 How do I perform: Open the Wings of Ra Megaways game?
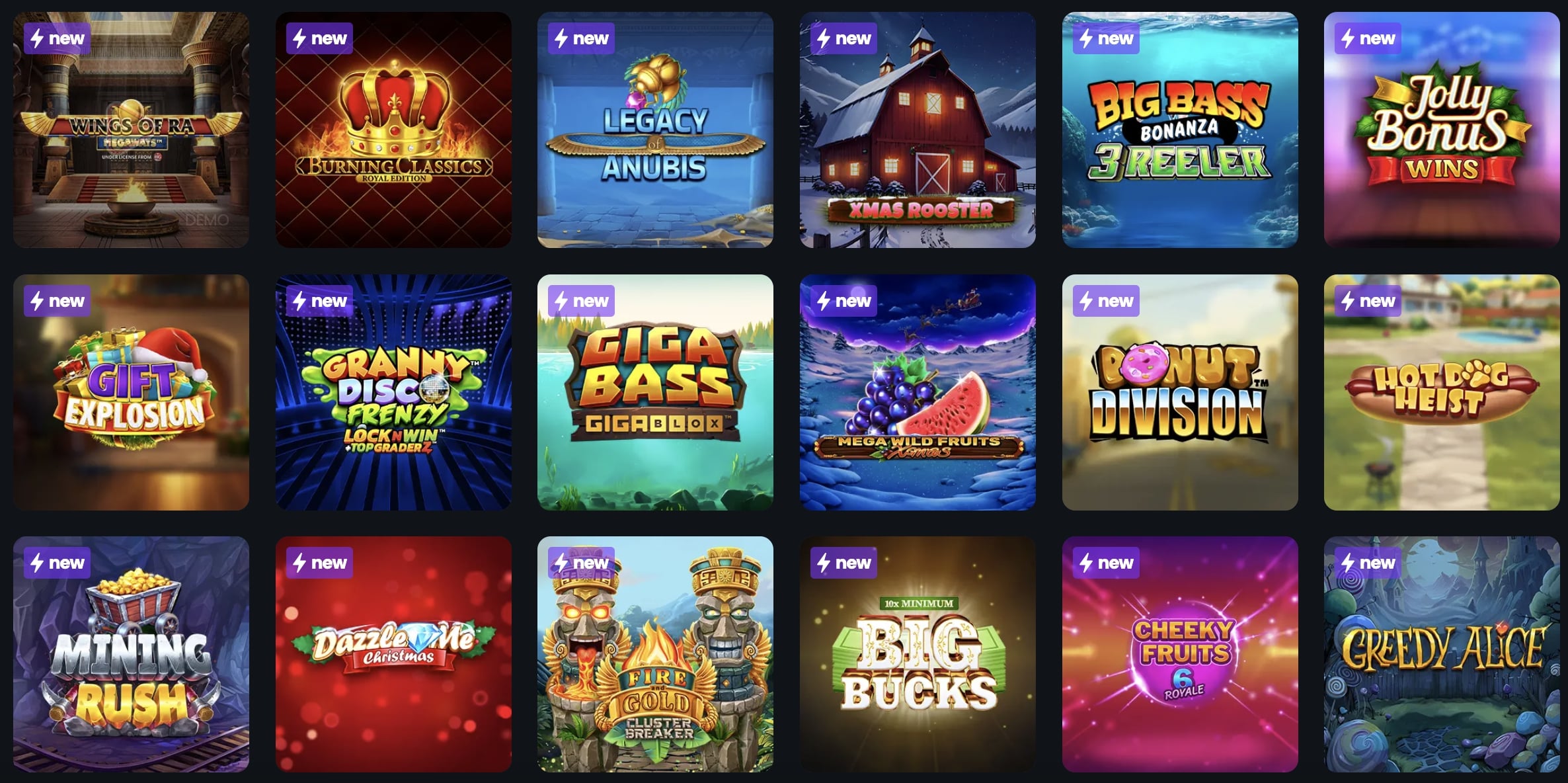(131, 130)
